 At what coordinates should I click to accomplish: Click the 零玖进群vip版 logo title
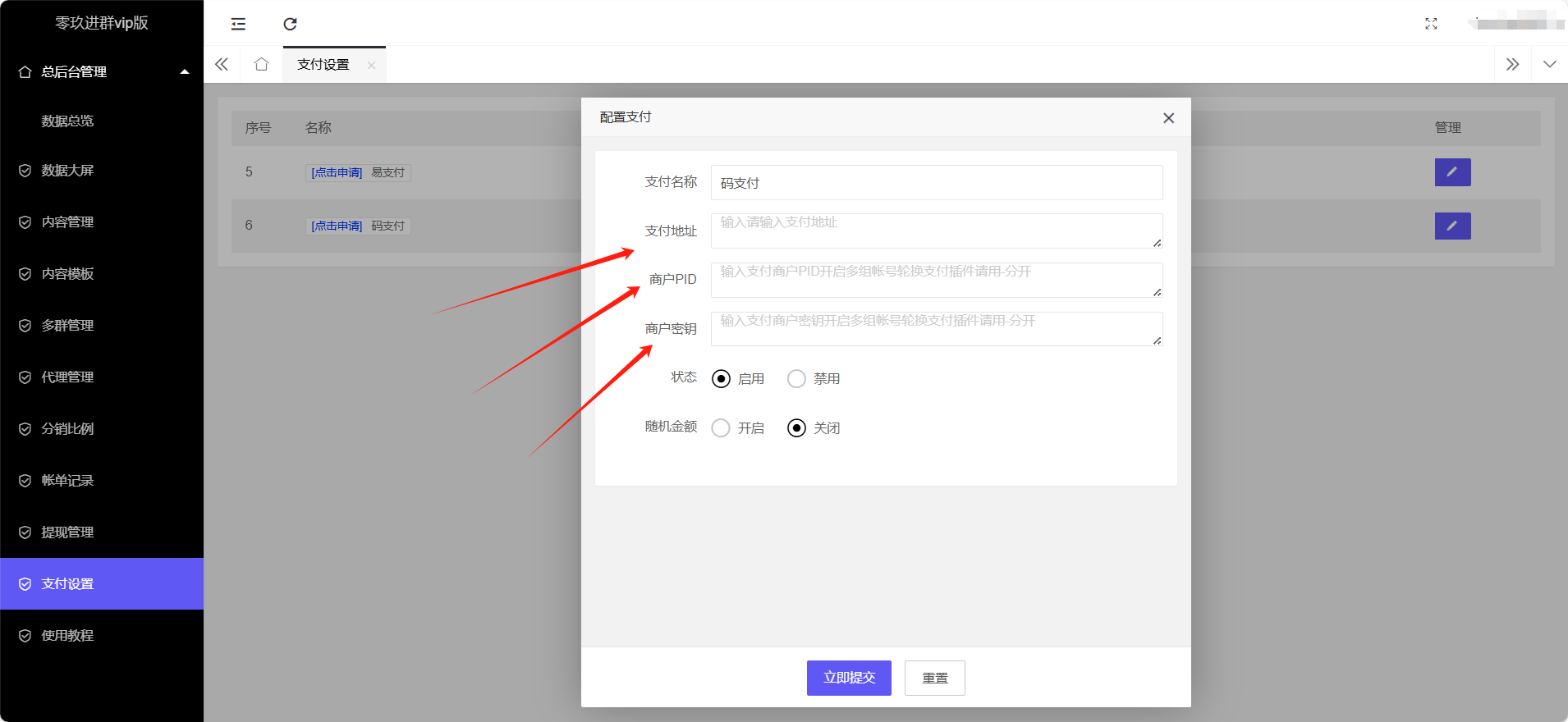tap(102, 23)
